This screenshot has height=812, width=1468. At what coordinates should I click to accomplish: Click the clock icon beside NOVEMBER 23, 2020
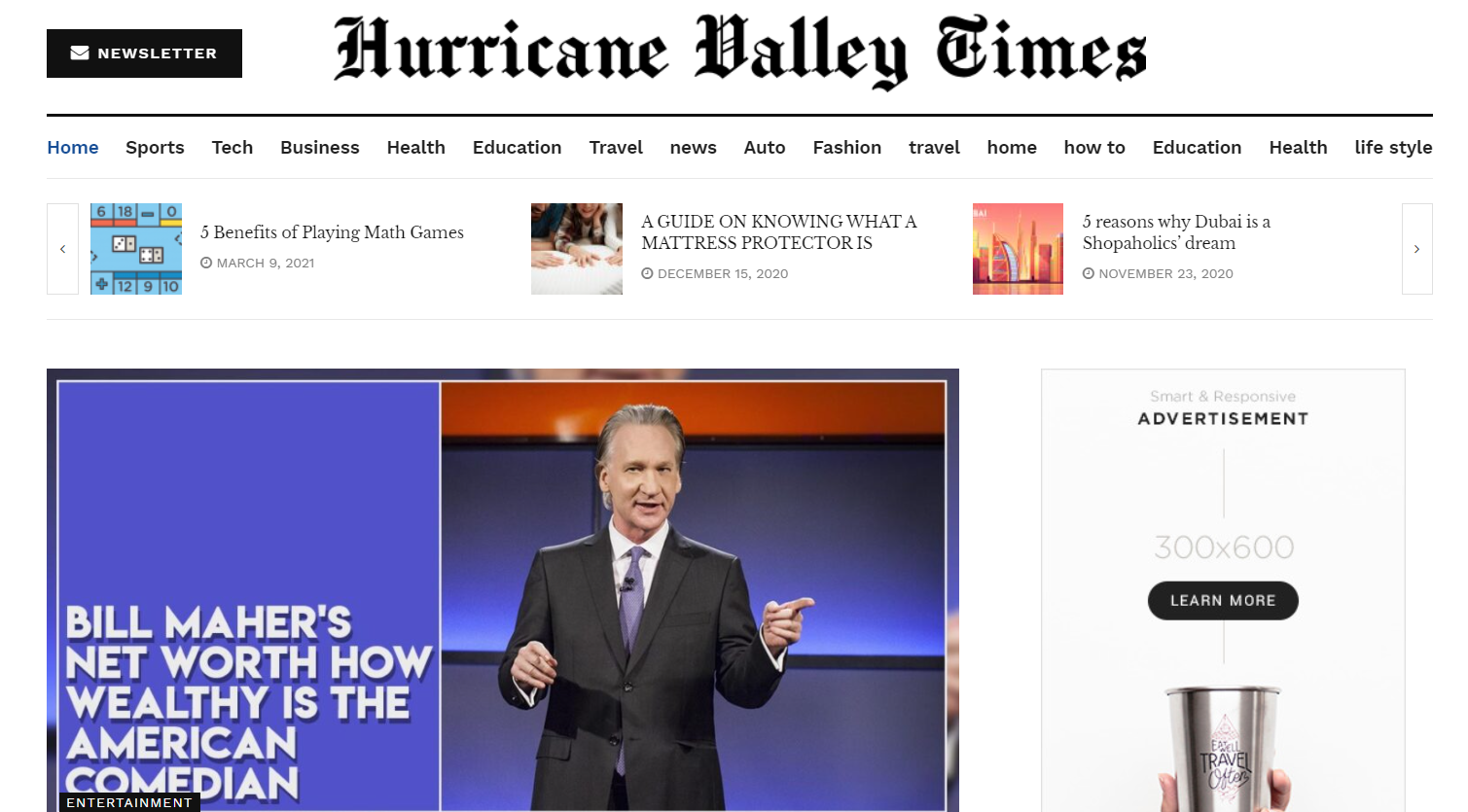tap(1089, 273)
